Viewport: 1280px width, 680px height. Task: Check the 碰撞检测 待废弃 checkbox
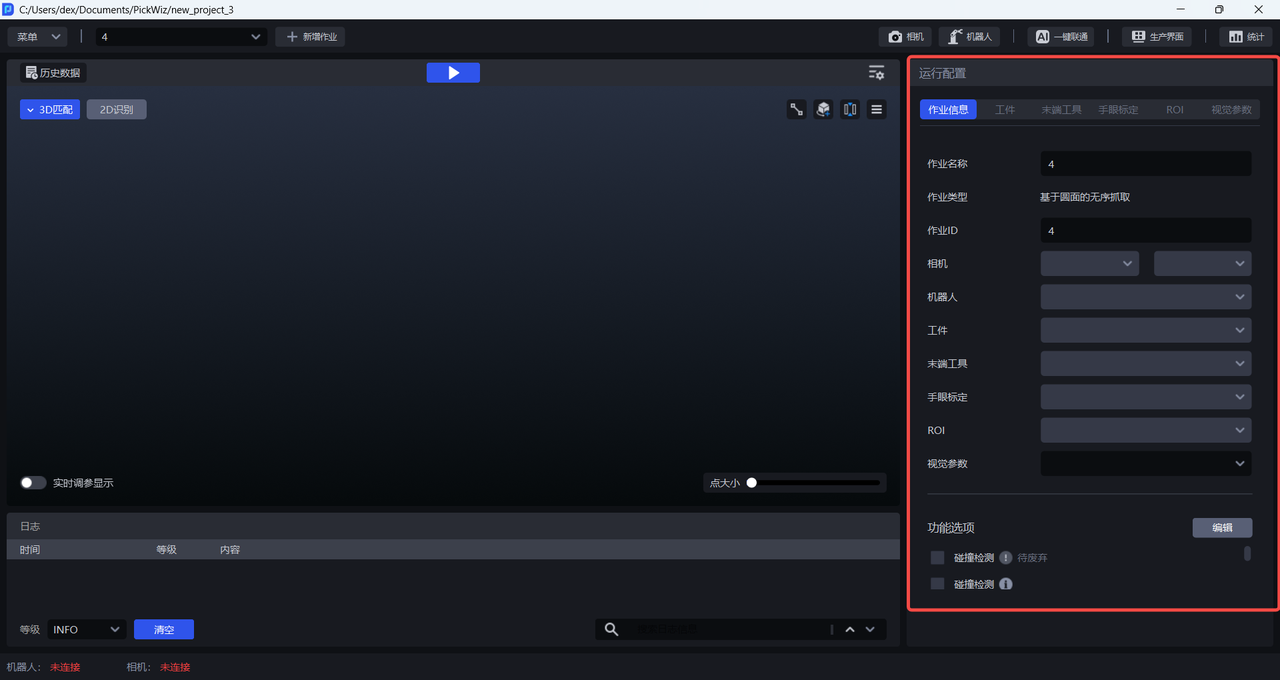pyautogui.click(x=937, y=558)
